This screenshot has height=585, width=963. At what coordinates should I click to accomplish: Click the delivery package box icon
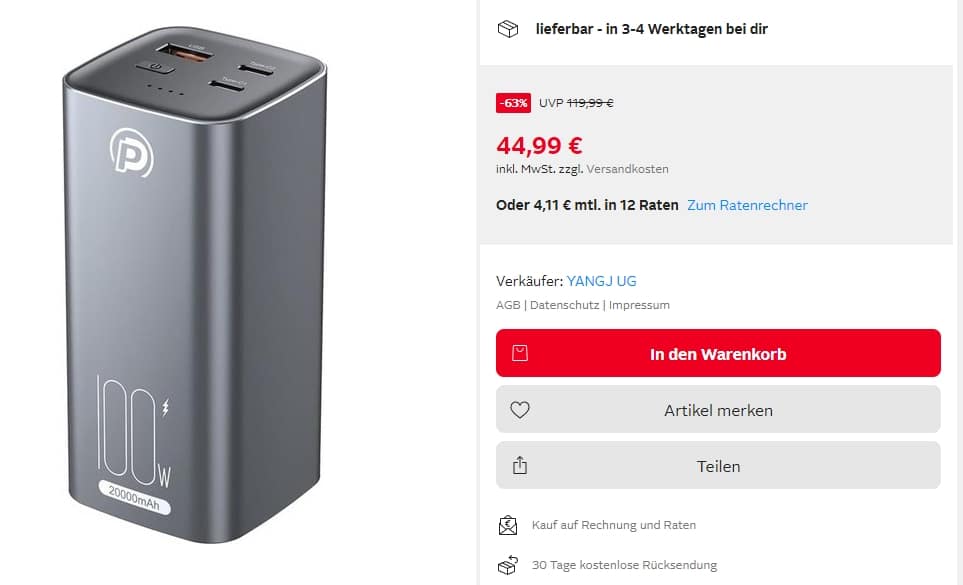pos(508,29)
